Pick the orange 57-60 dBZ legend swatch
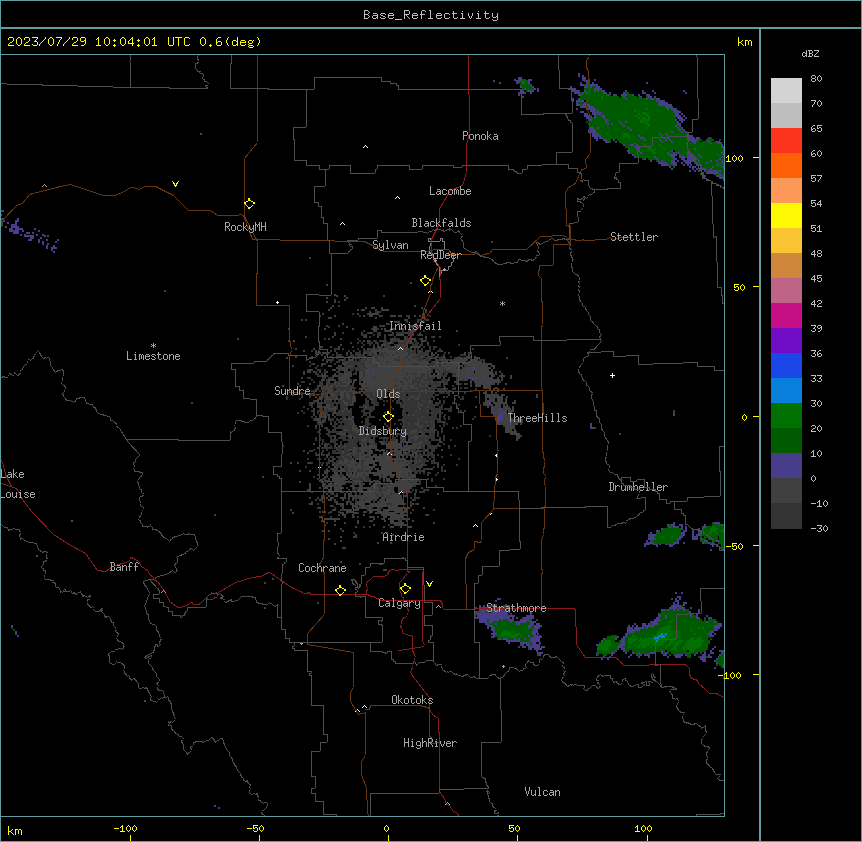Screen dimensions: 862x842 [x=786, y=165]
